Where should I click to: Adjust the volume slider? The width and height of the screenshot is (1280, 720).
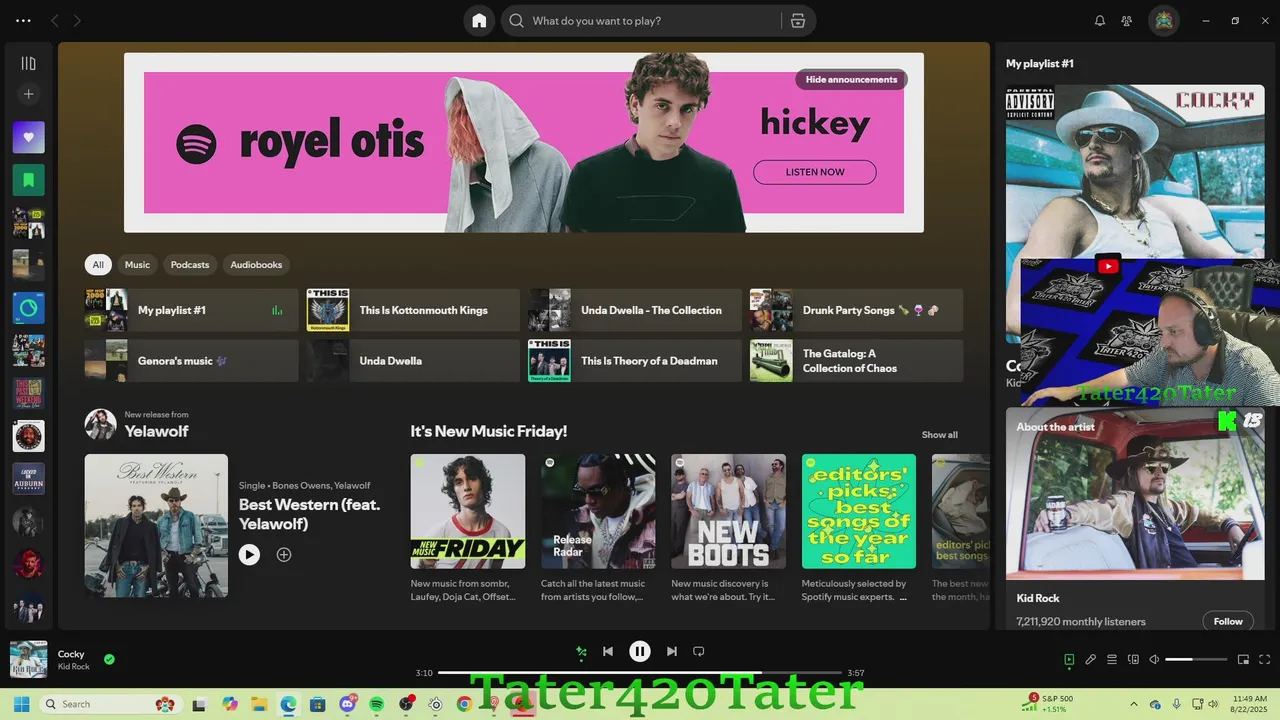point(1196,660)
